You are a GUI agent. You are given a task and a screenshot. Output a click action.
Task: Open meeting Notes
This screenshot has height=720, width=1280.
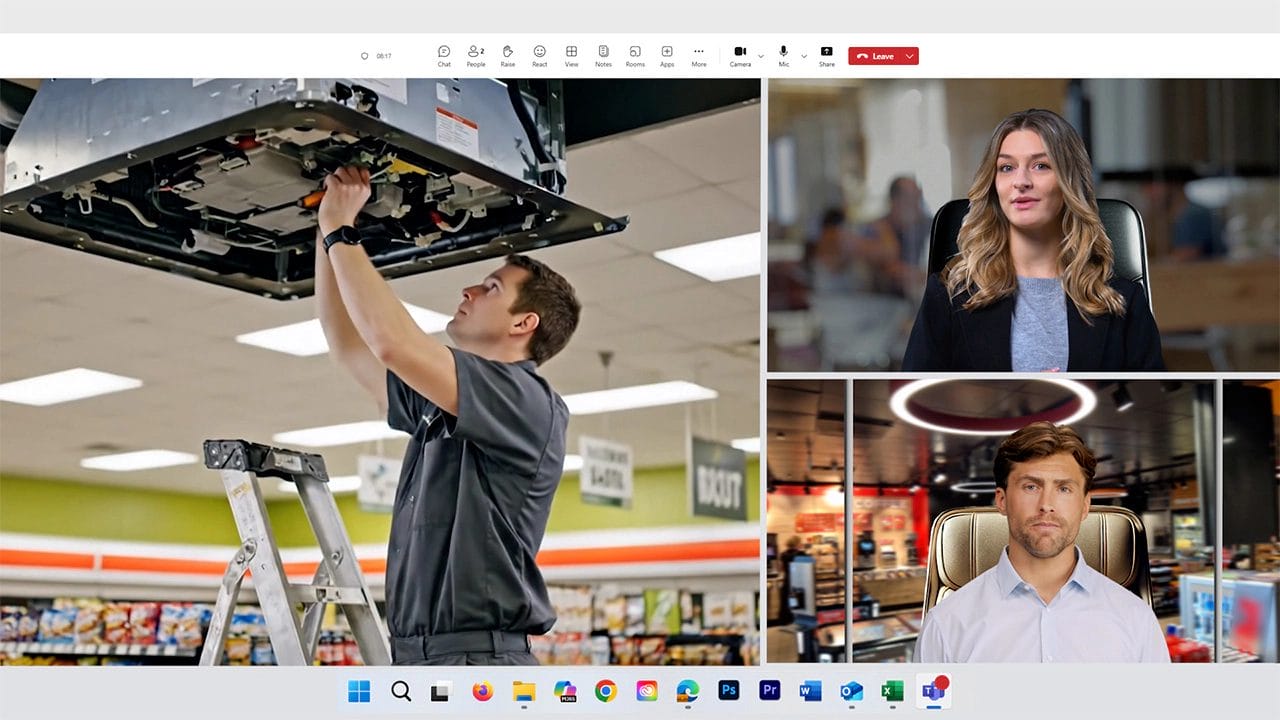coord(603,55)
